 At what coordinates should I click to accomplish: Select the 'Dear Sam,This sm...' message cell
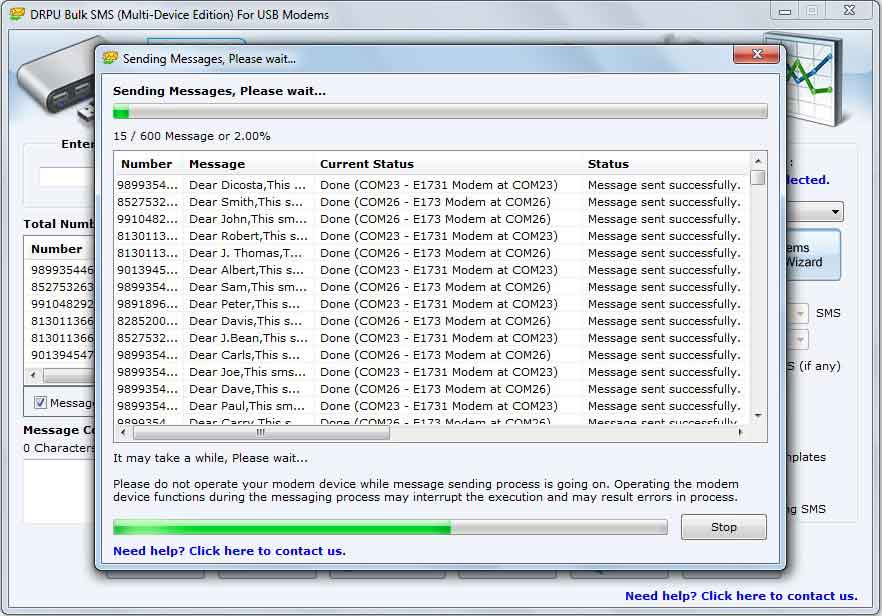pos(248,287)
